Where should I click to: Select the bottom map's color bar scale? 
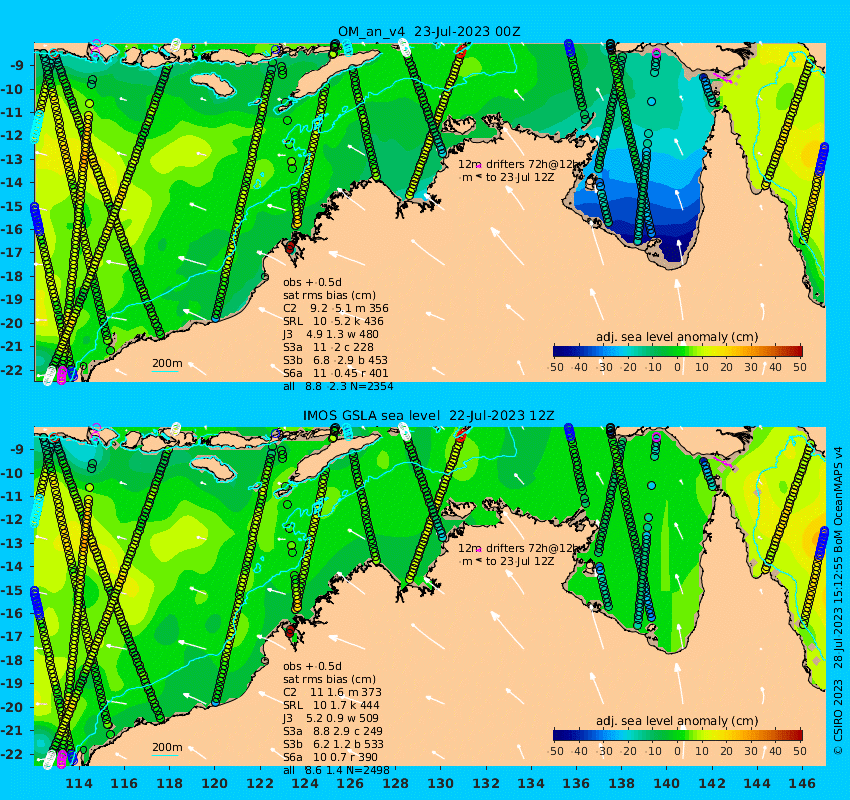(x=678, y=736)
